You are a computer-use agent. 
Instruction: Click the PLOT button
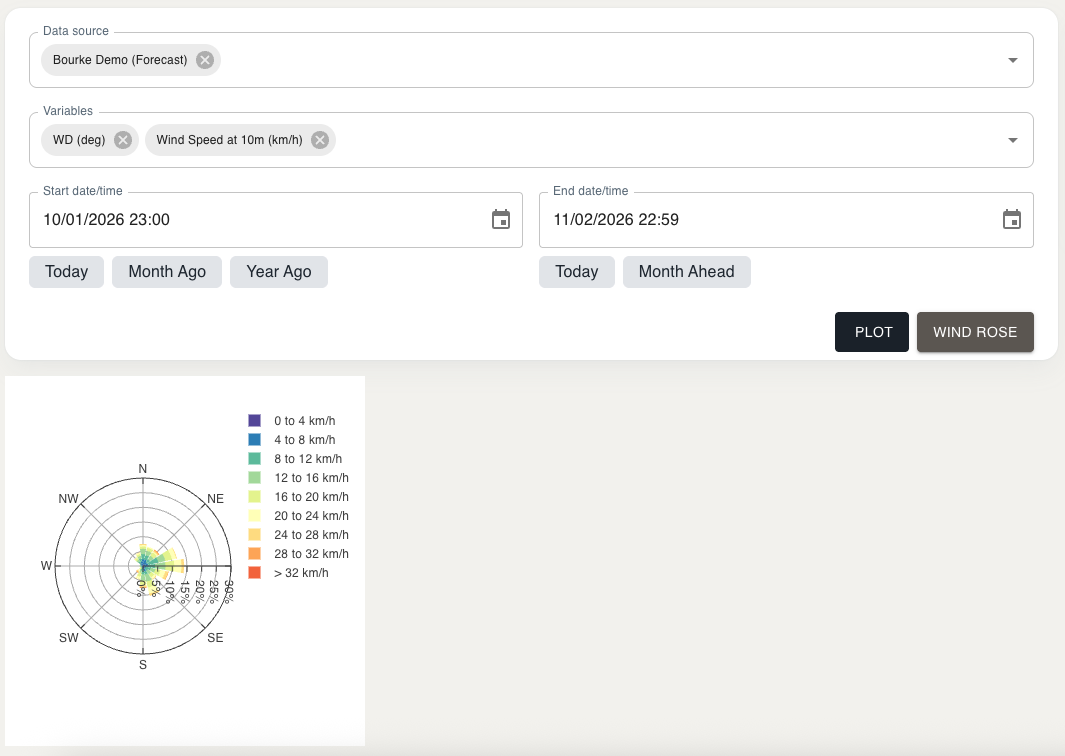point(872,332)
